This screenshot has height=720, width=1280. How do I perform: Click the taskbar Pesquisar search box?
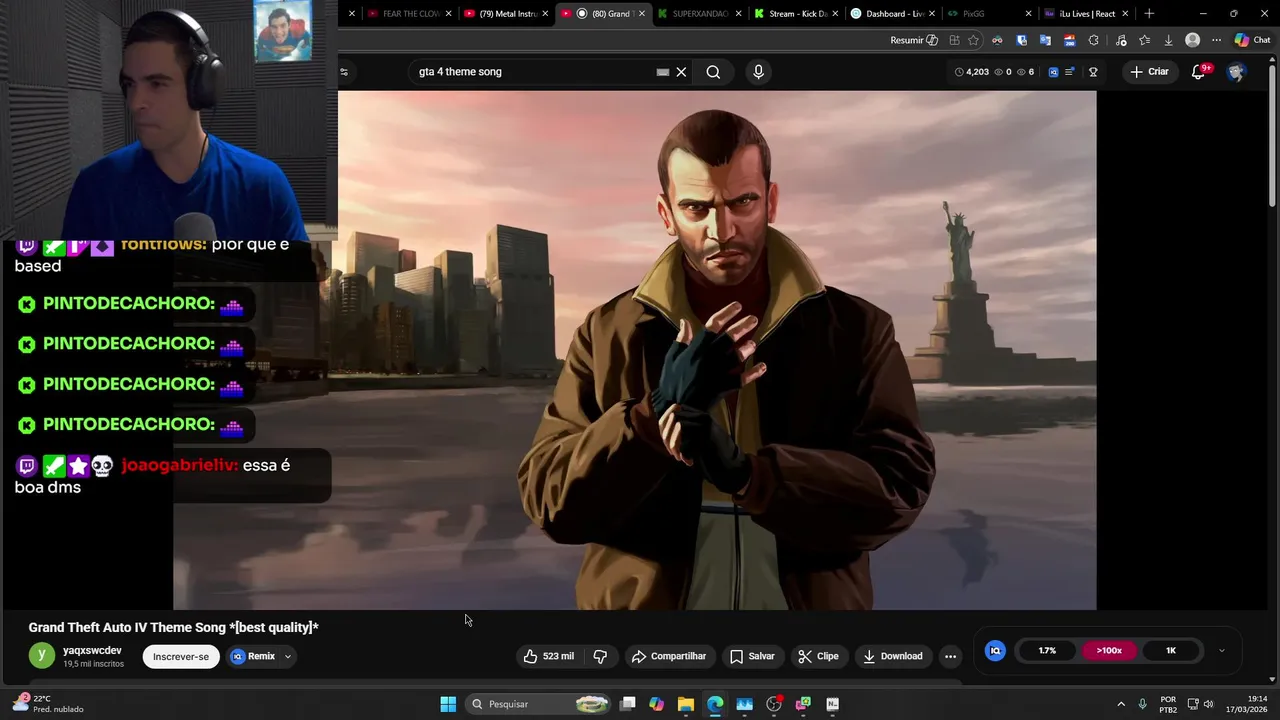pos(538,704)
